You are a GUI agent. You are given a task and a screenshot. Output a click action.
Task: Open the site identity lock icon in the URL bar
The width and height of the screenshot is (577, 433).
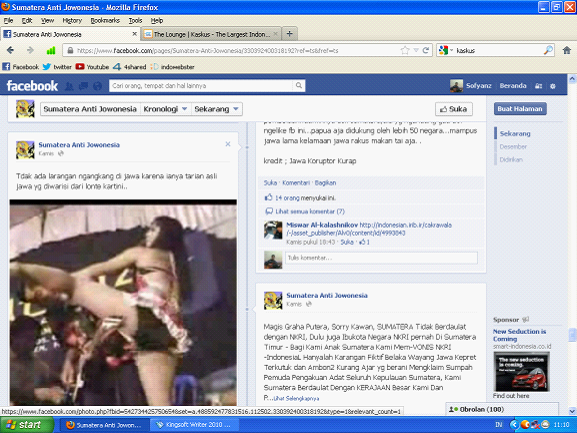click(70, 50)
